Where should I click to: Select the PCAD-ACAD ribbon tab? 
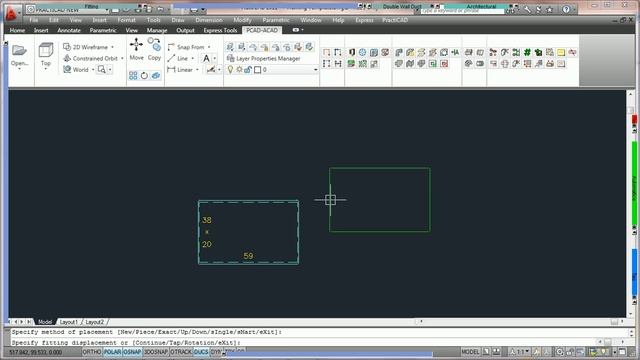262,30
